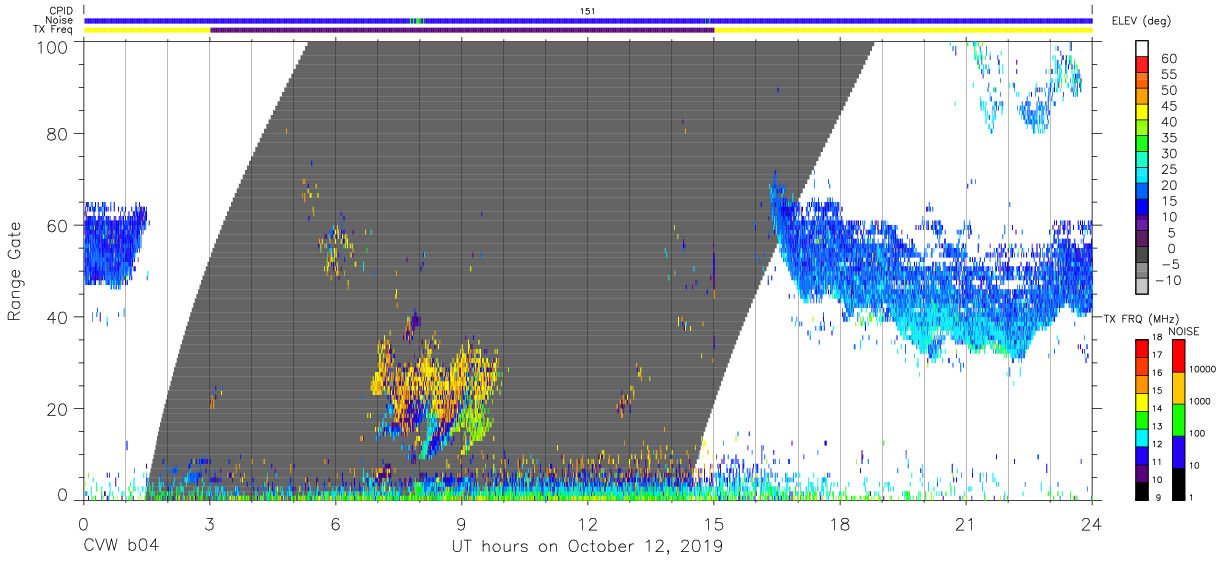Click the '55' tick on the ELEV colorbar
The height and width of the screenshot is (567, 1228).
[x=1167, y=74]
